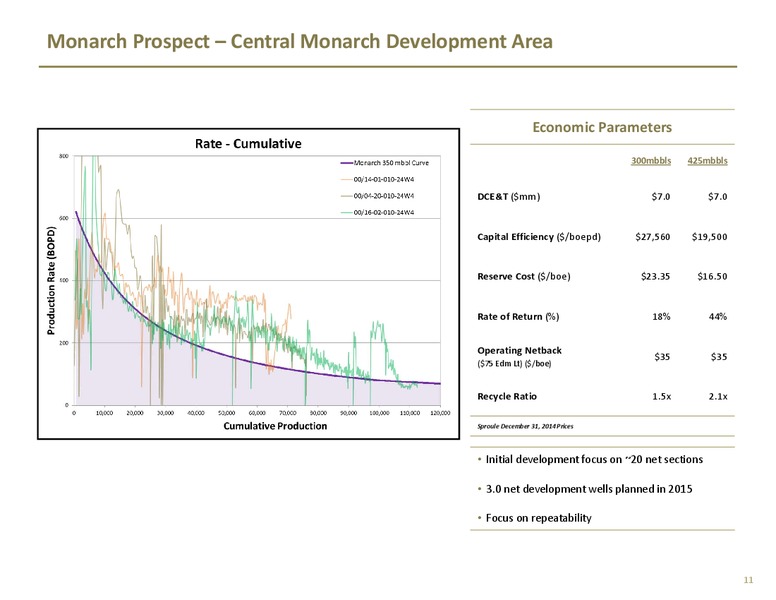Click the 425mbbls column header
The height and width of the screenshot is (600, 776).
coord(707,161)
